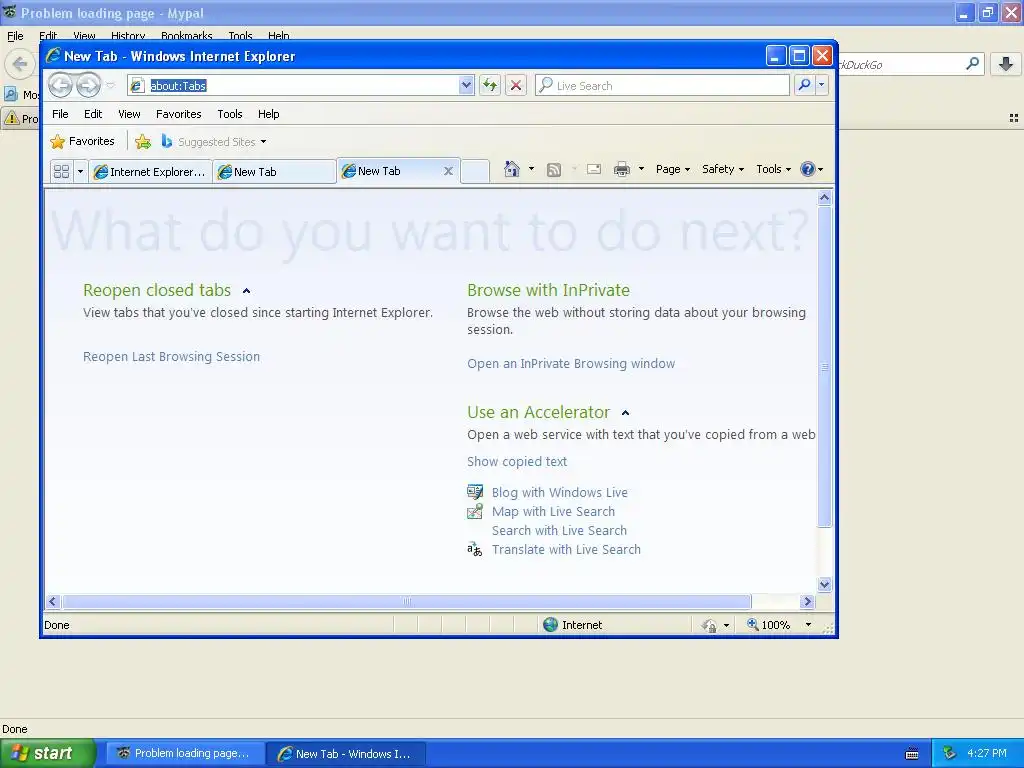Open the Mypal History menu
The height and width of the screenshot is (768, 1024).
coord(128,36)
